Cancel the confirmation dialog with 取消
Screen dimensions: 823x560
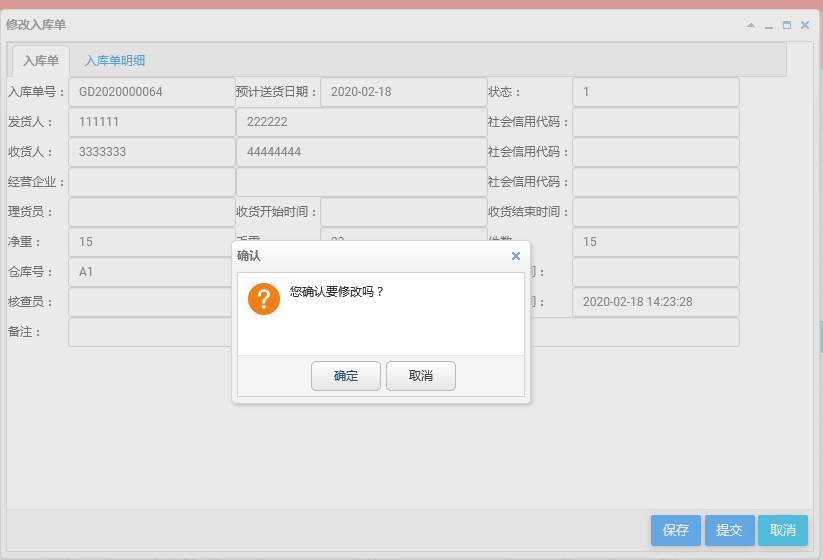[x=420, y=376]
